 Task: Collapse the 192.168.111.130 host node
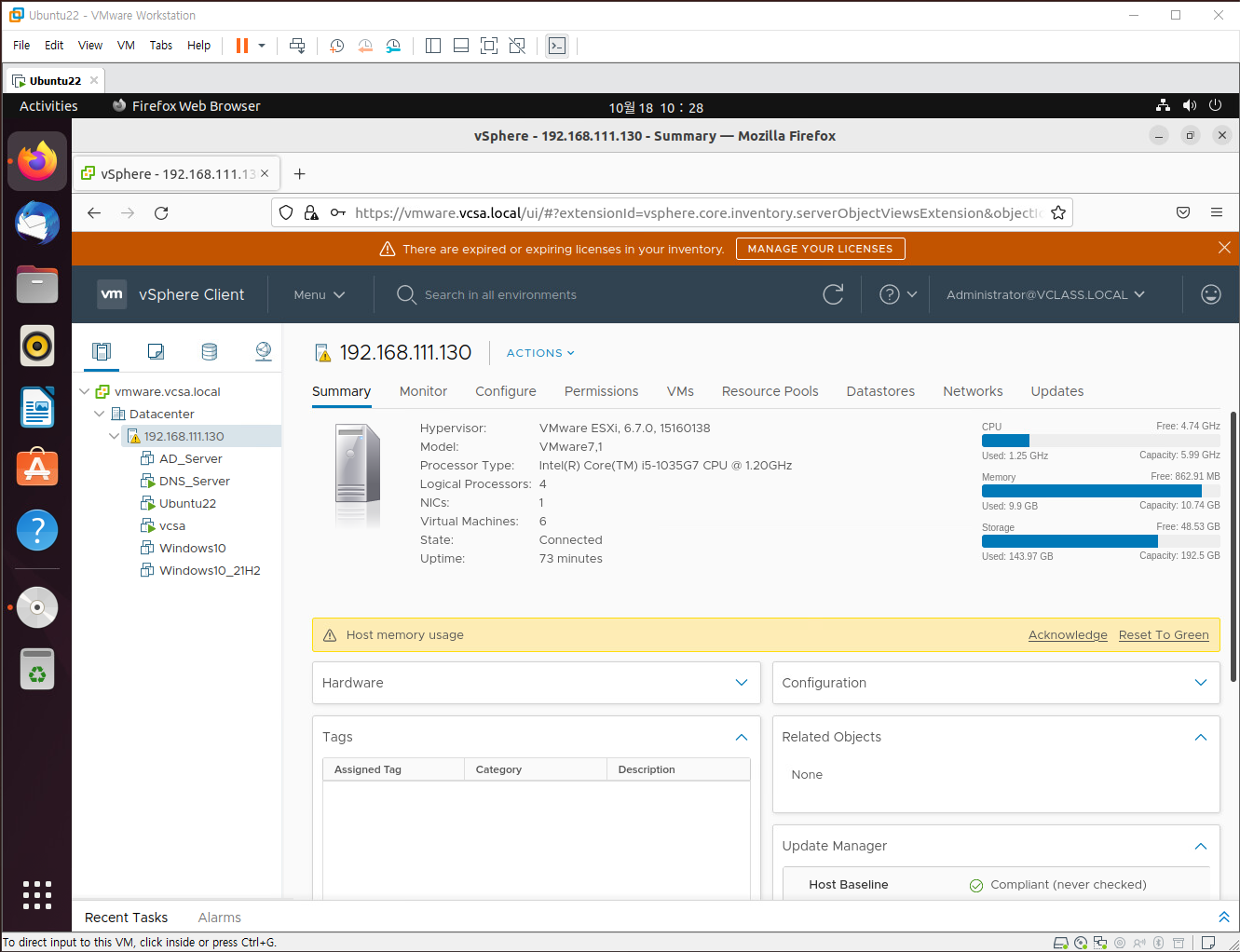115,436
